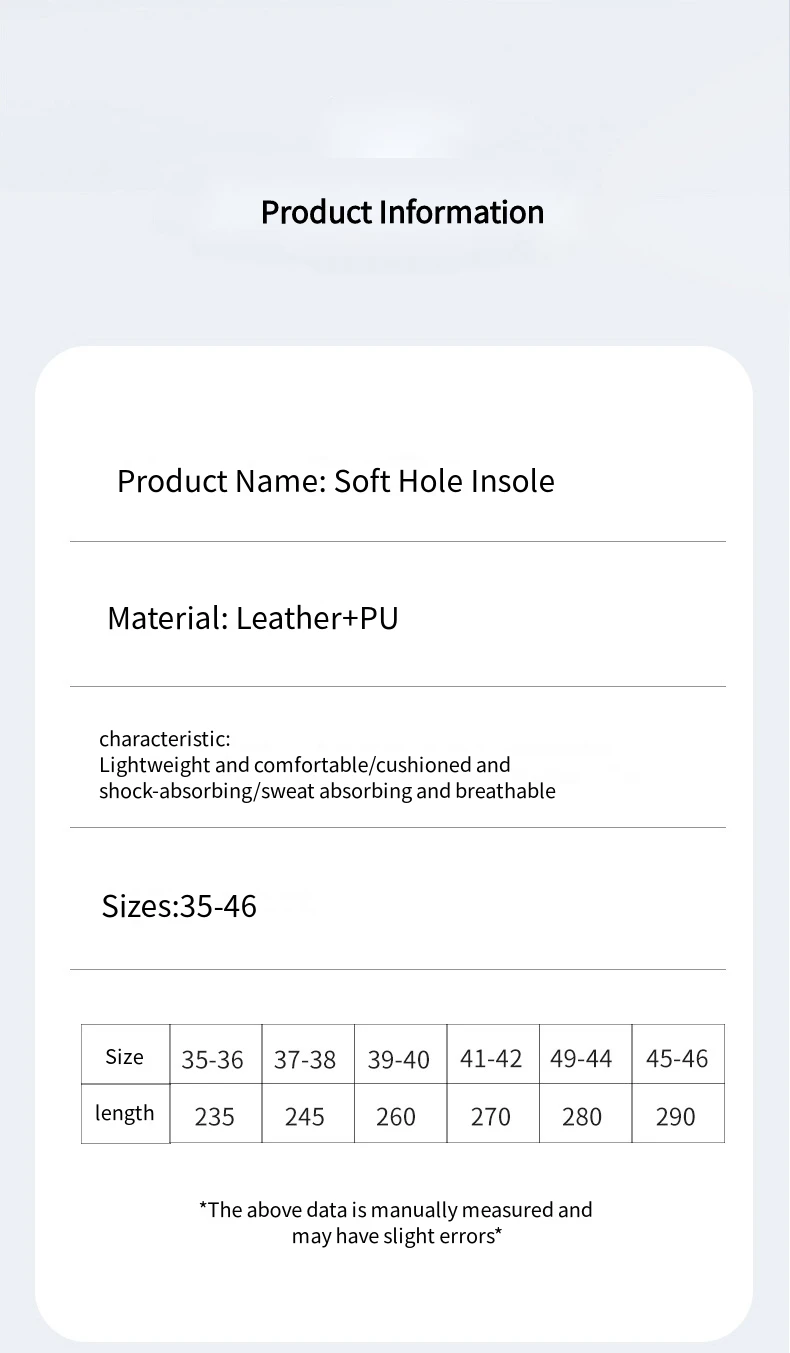
Task: Select the 280 length value
Action: 582,1117
